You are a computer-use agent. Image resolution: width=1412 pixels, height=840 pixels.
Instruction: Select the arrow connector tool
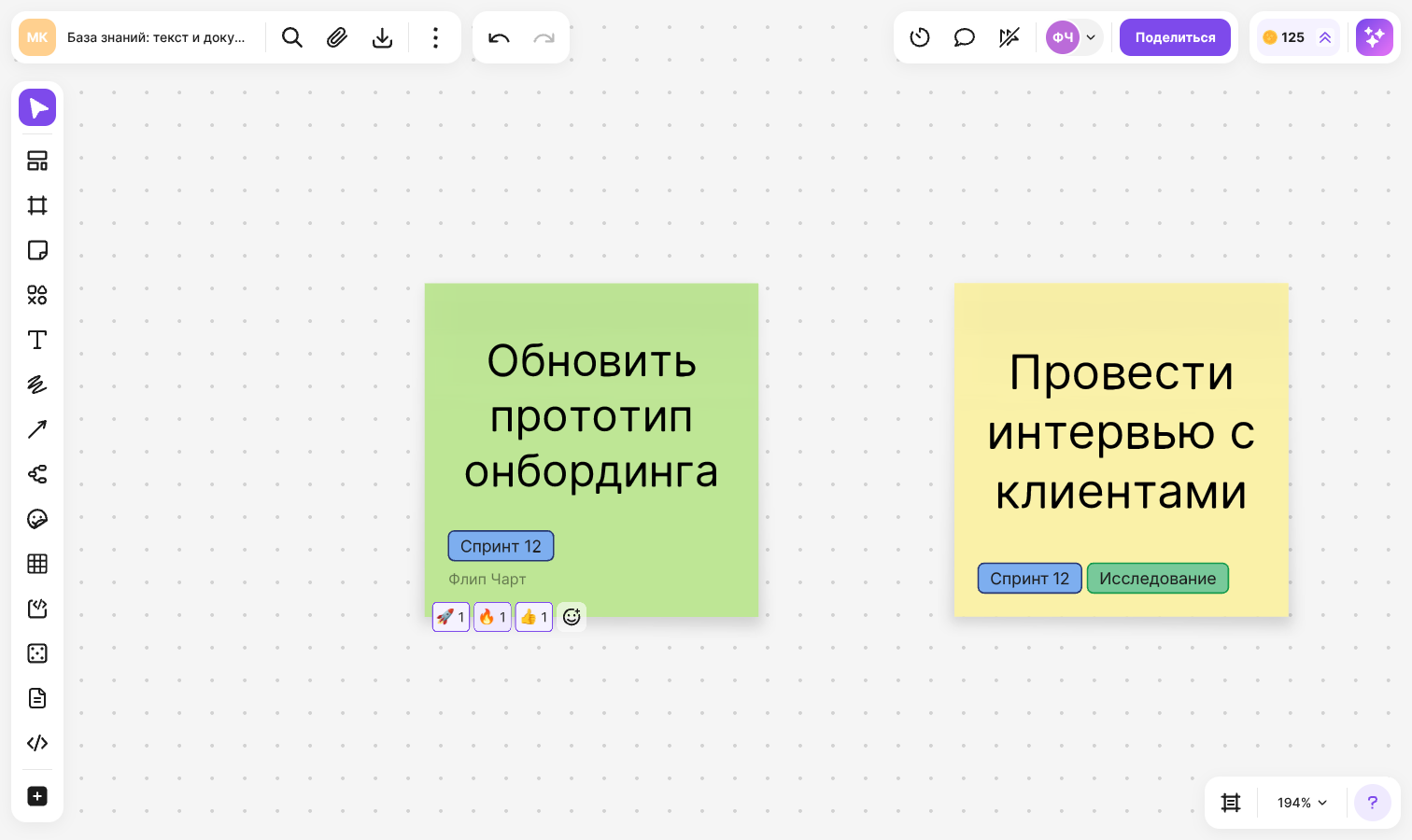(37, 429)
